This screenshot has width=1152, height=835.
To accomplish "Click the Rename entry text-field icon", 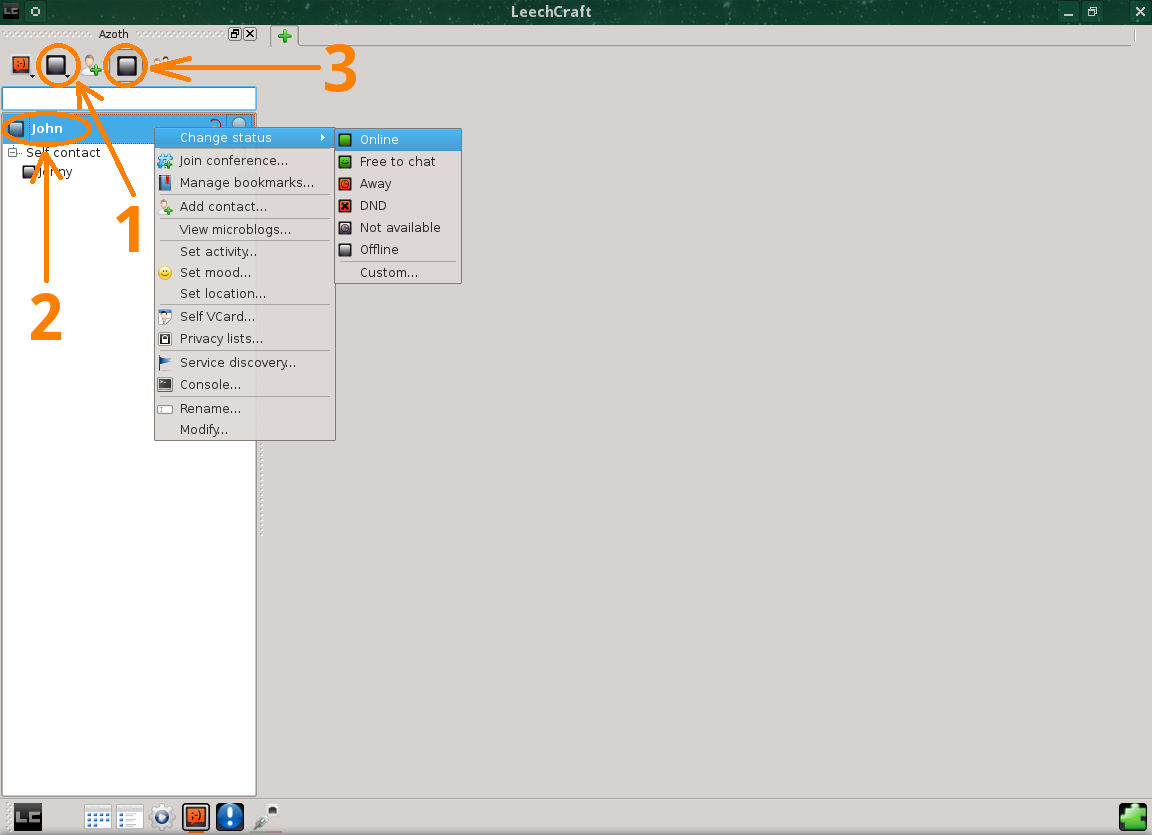I will pyautogui.click(x=165, y=409).
